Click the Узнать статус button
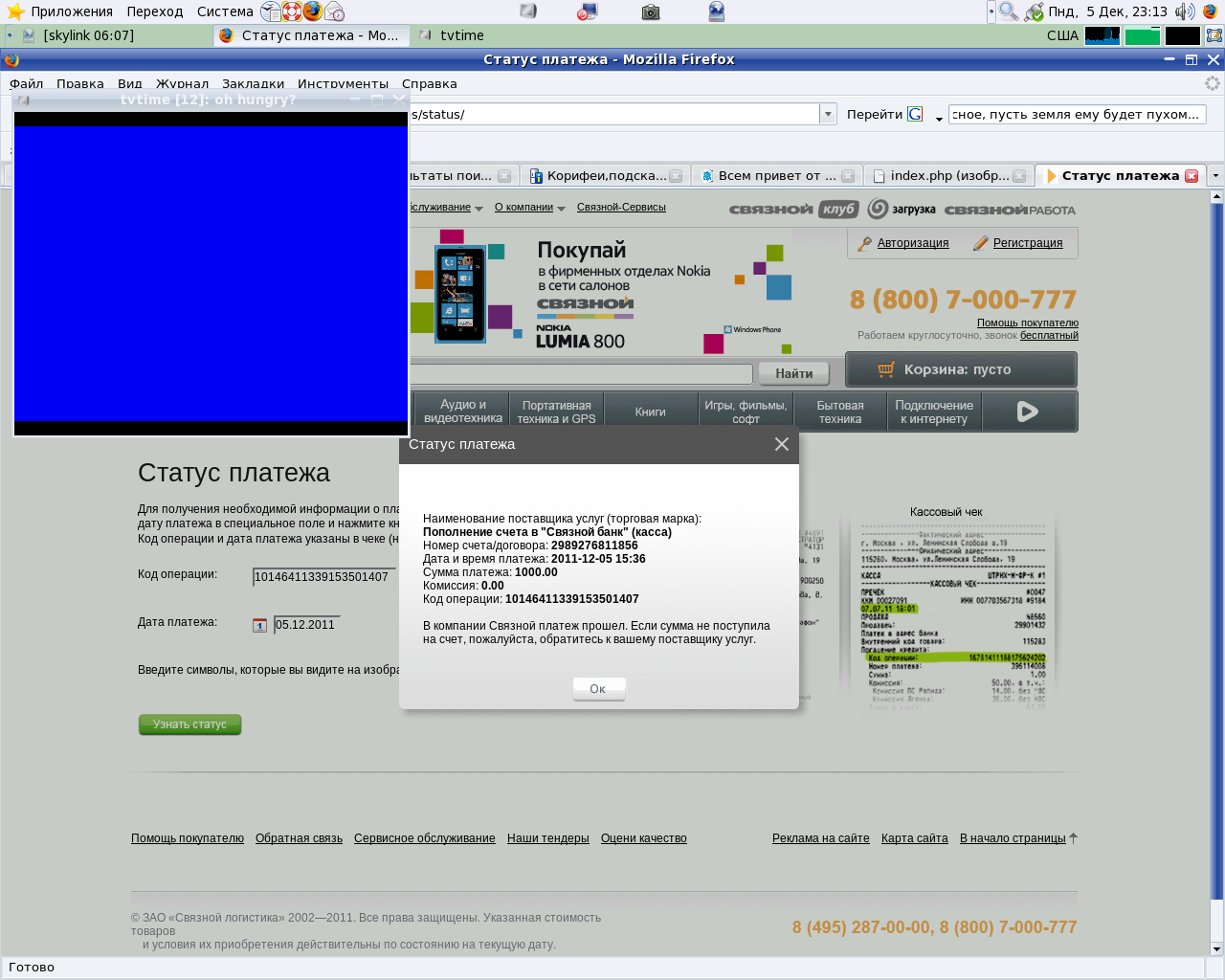This screenshot has height=980, width=1225. point(189,724)
